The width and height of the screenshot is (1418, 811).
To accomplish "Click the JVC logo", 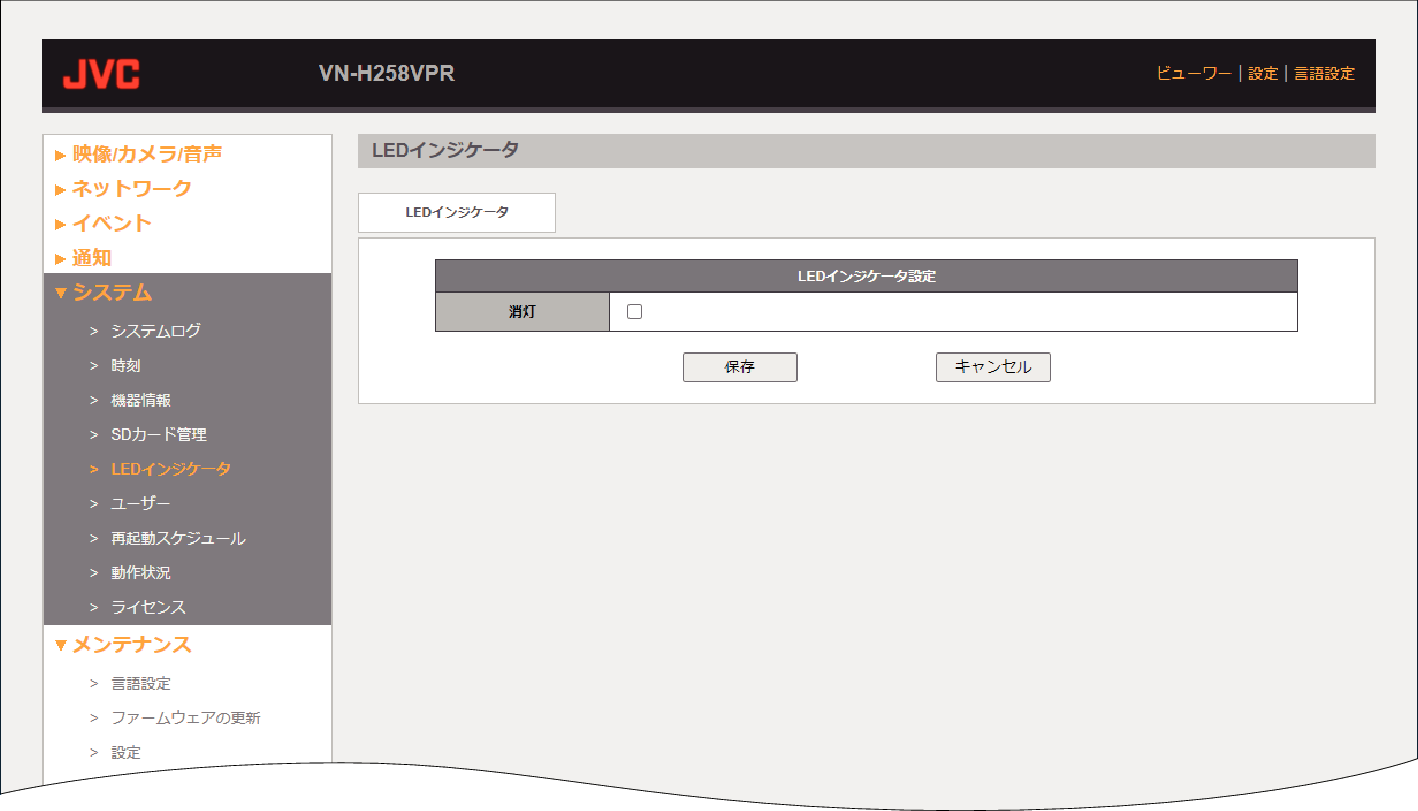I will coord(101,74).
